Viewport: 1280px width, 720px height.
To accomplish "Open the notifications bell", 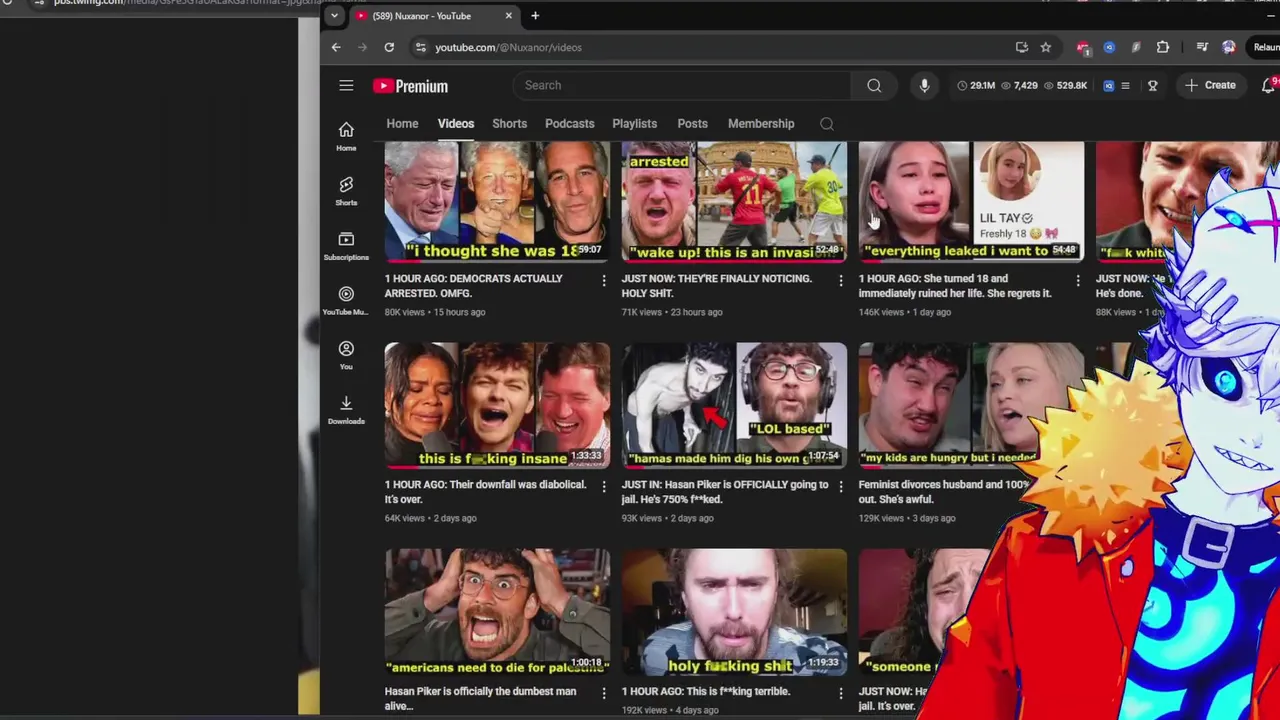I will coord(1268,86).
